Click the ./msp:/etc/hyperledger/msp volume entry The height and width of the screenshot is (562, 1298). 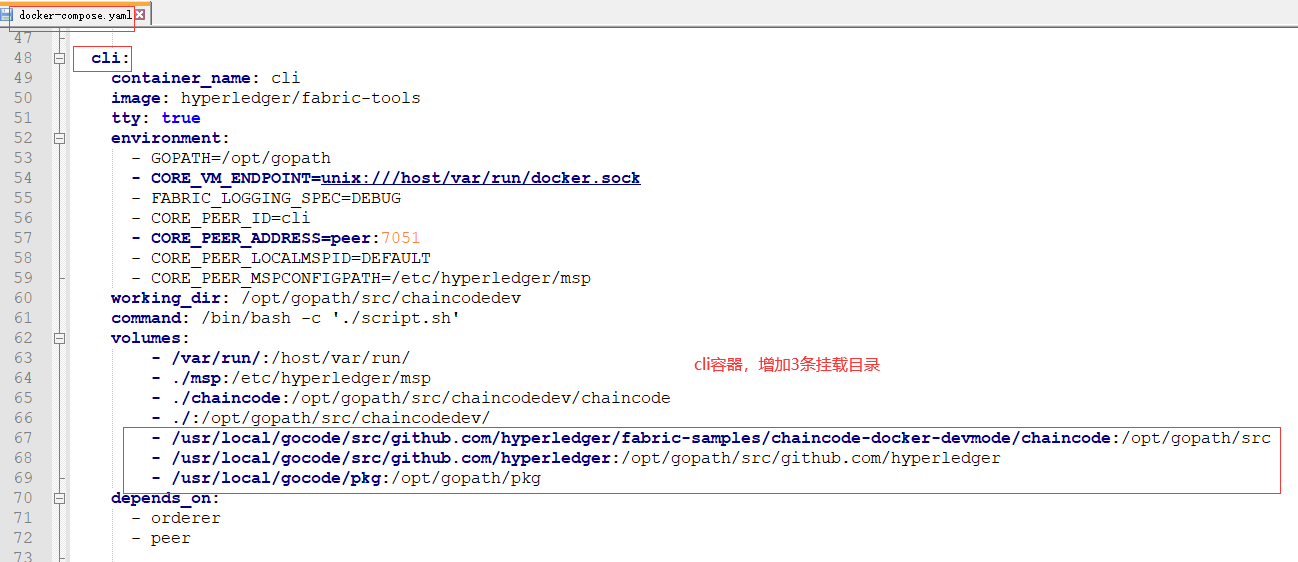(291, 378)
